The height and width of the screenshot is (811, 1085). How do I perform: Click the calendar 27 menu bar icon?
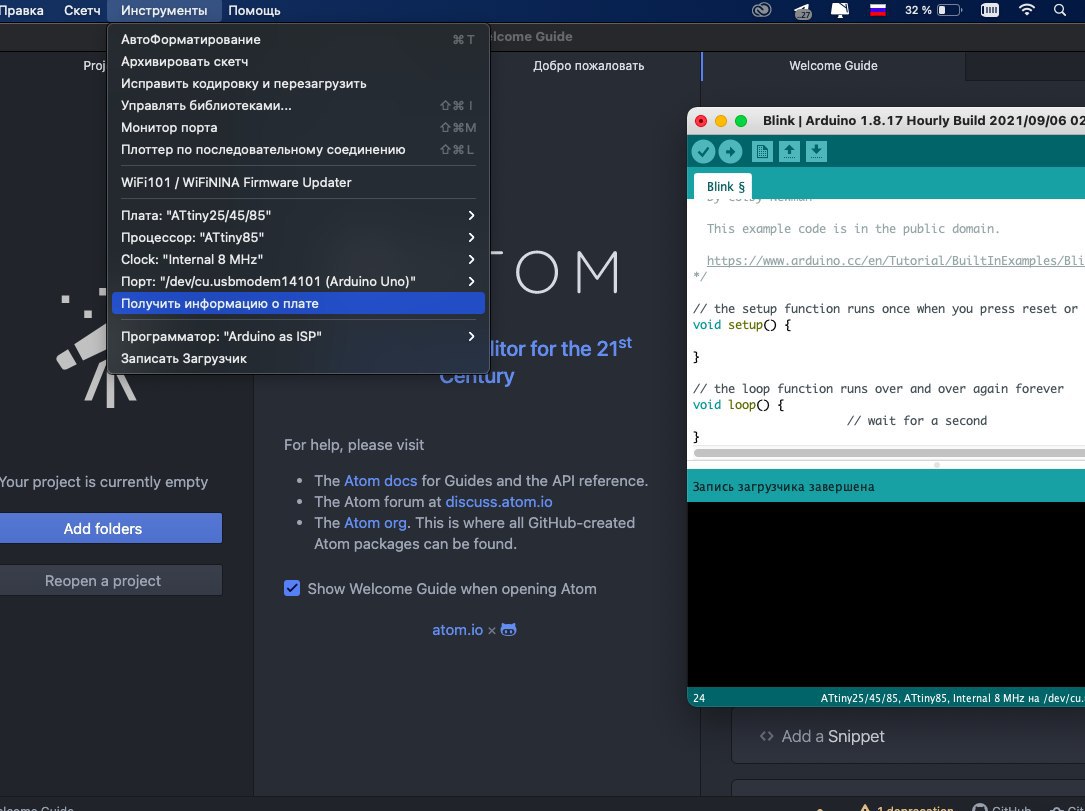point(803,11)
